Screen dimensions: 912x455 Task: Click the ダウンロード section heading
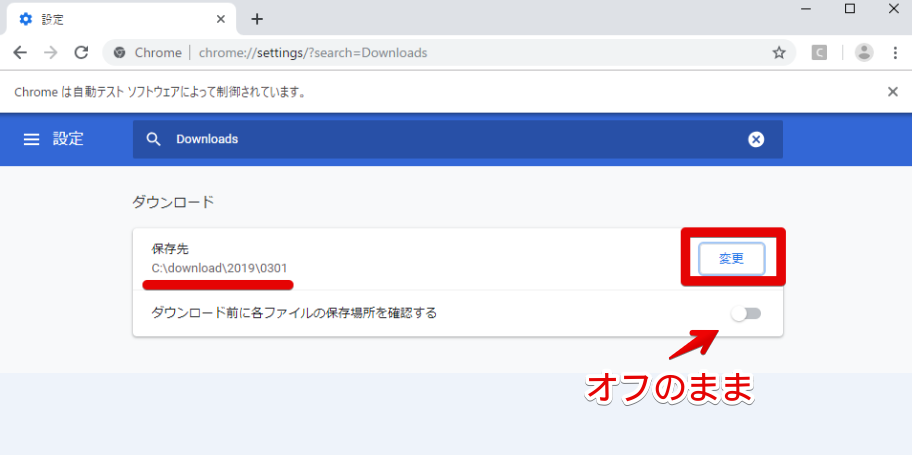pyautogui.click(x=173, y=202)
